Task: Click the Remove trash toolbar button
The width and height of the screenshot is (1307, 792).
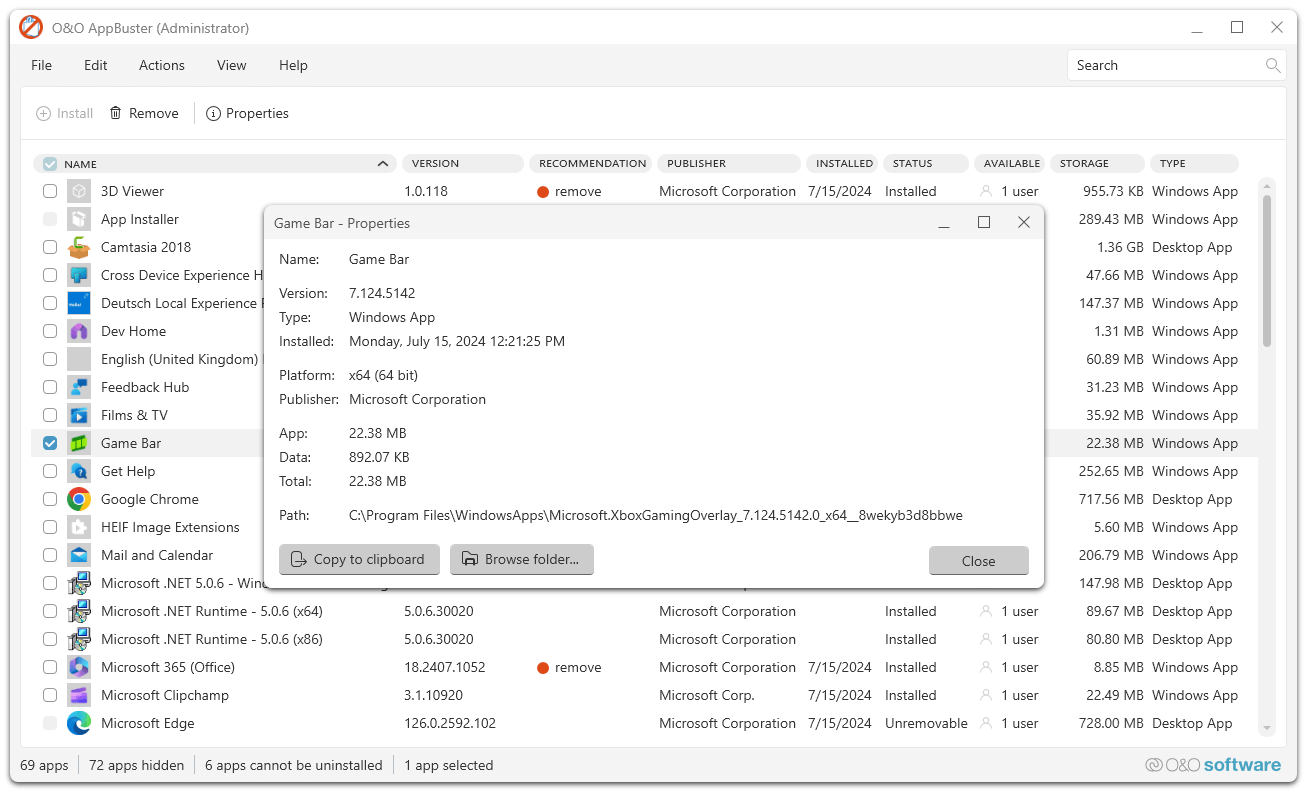Action: click(x=144, y=113)
